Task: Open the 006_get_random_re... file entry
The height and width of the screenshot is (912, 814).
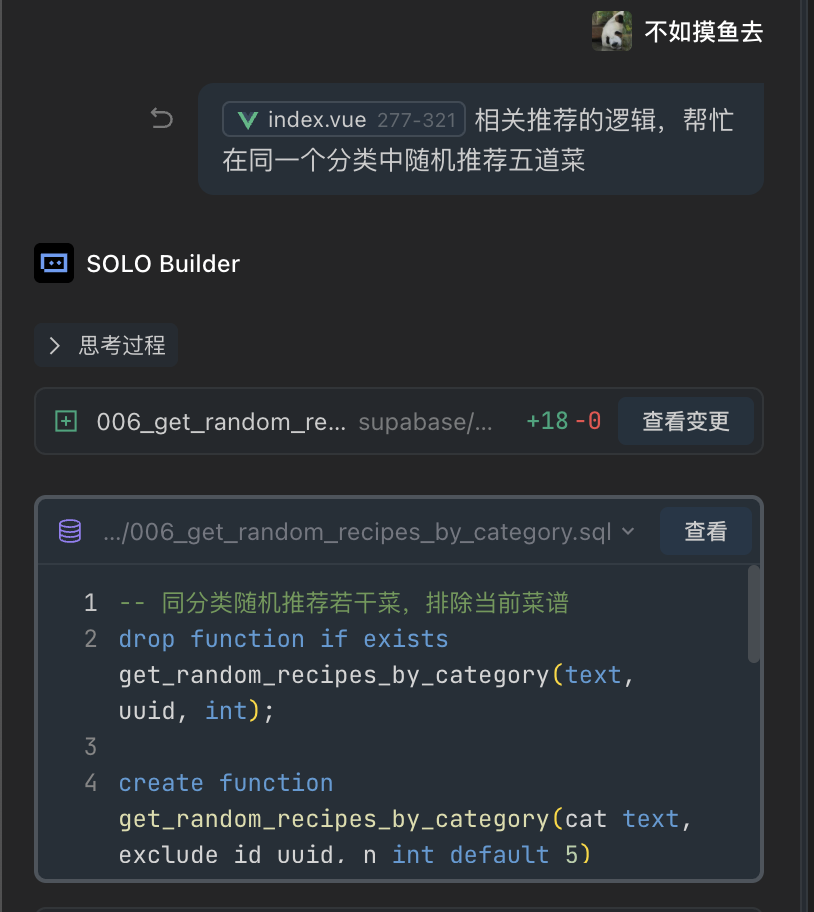Action: point(221,421)
